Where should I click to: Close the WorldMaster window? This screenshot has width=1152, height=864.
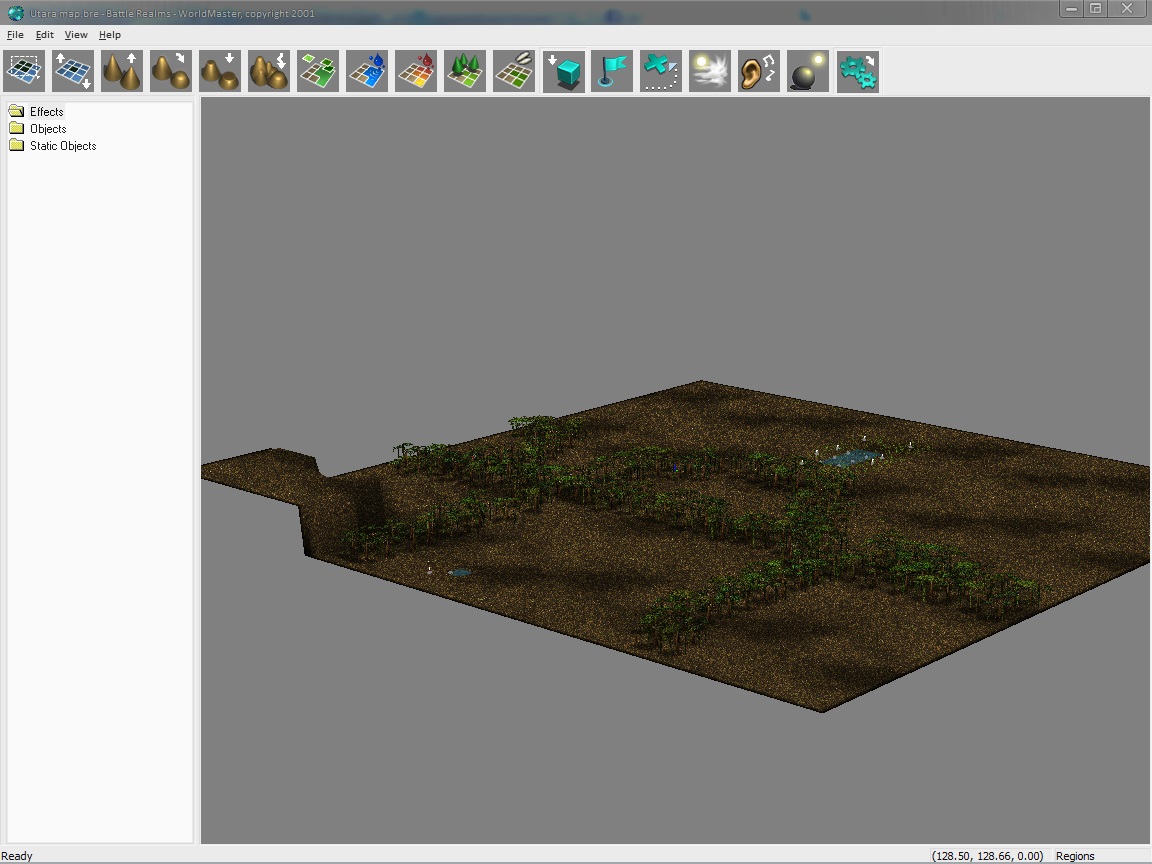pyautogui.click(x=1127, y=9)
